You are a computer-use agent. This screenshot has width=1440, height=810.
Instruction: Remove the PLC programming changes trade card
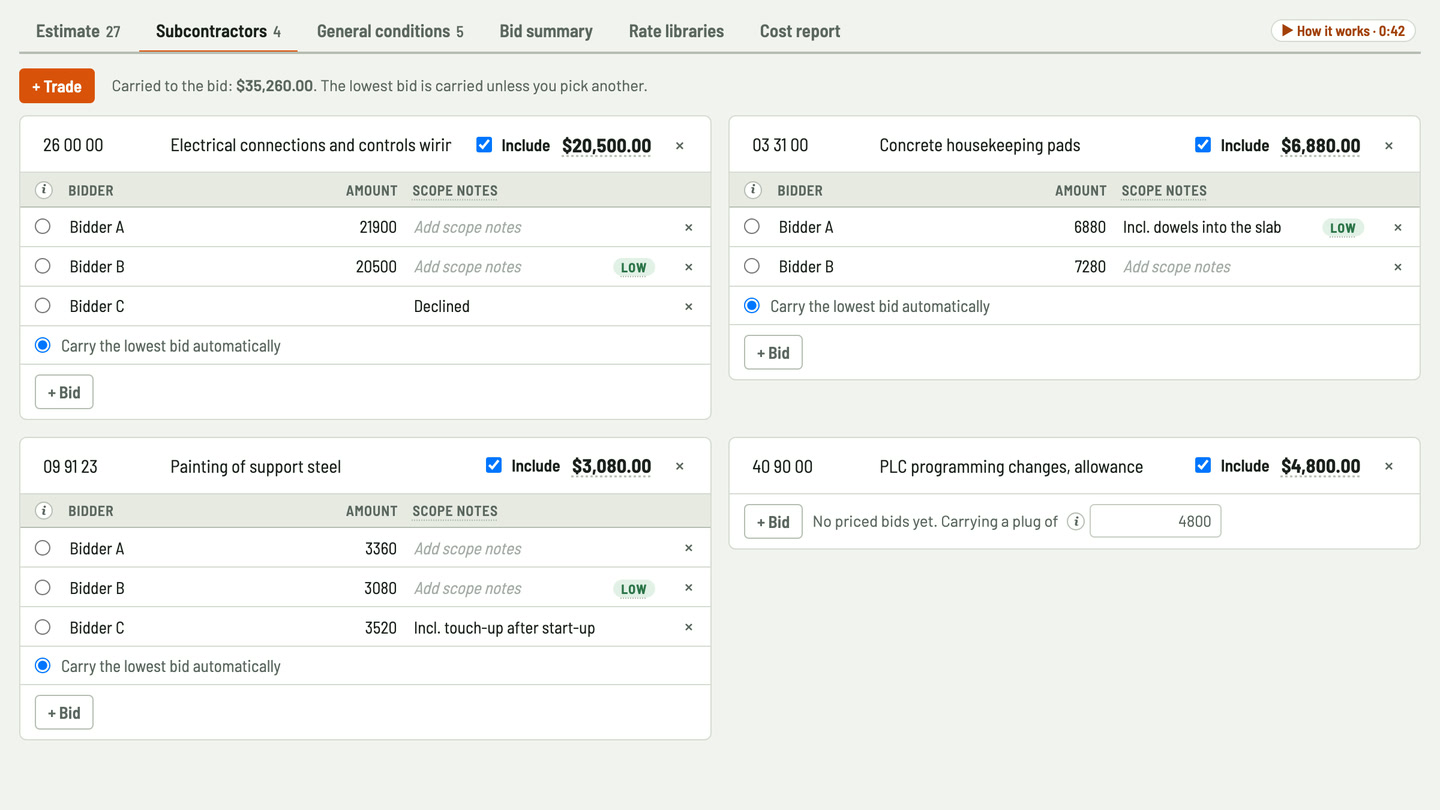click(x=1389, y=466)
